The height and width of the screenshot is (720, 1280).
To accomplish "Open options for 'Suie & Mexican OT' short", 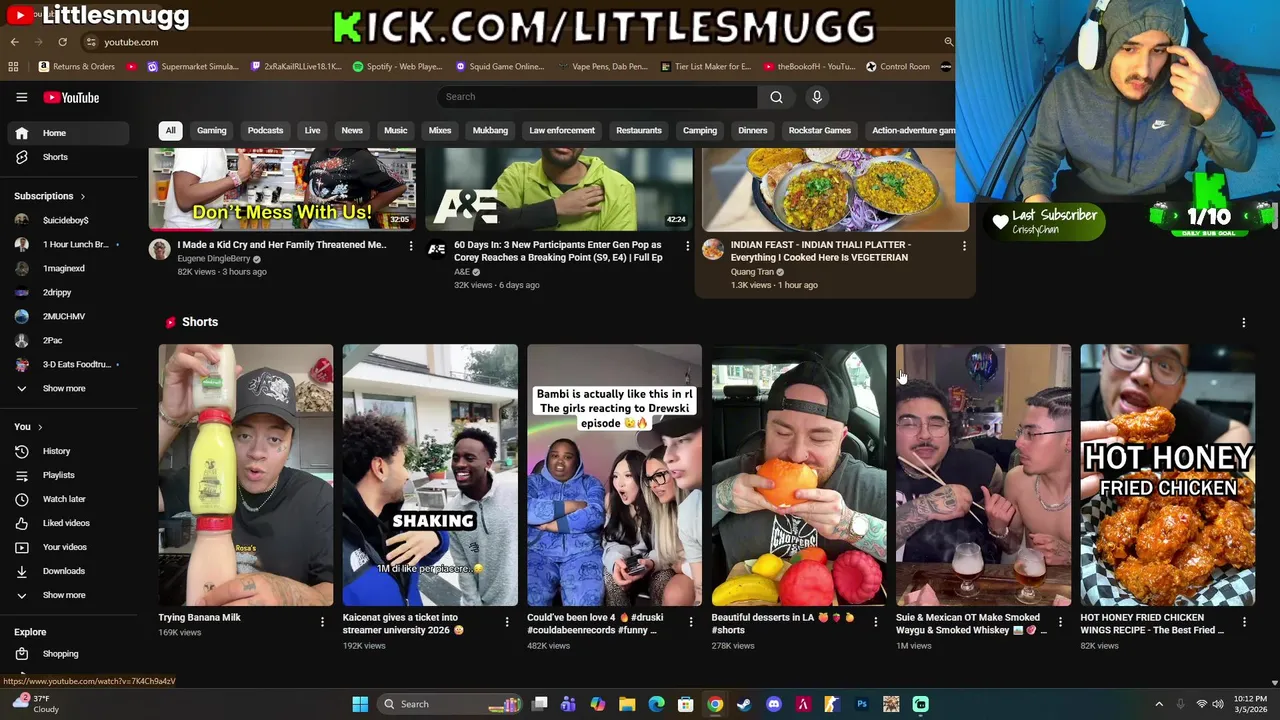I will [1059, 622].
